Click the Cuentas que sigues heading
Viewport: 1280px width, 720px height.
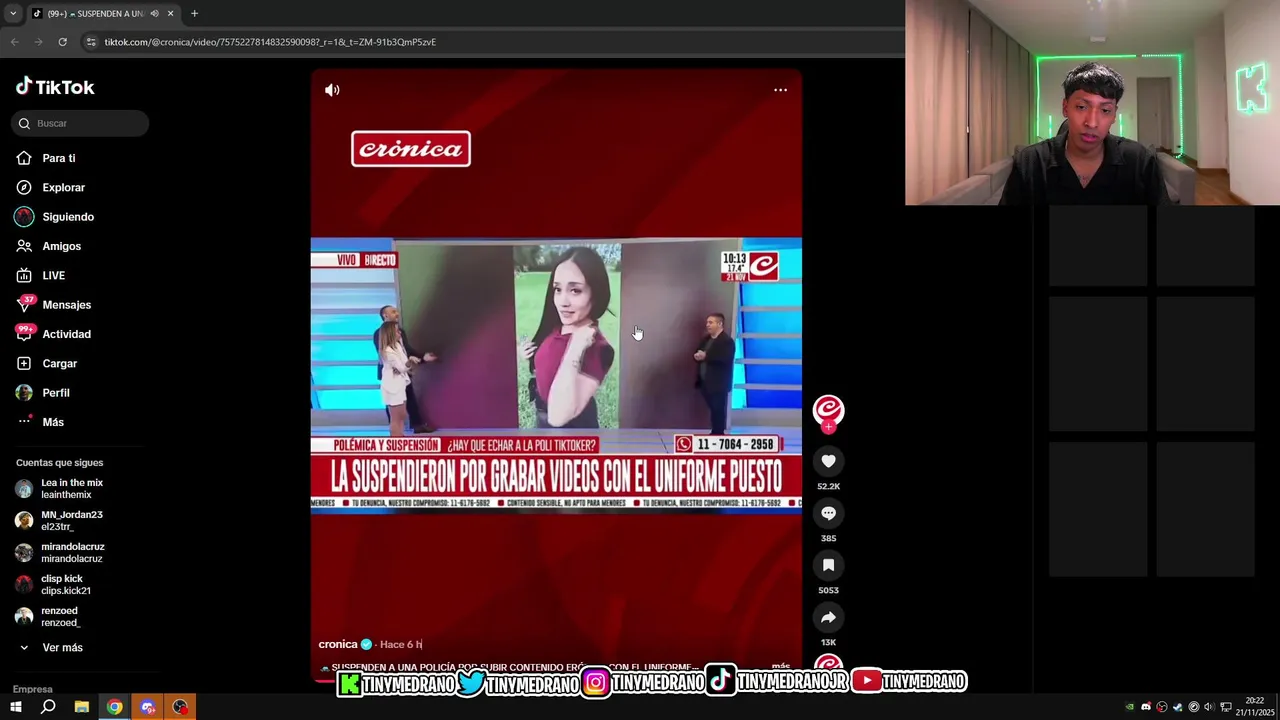coord(59,463)
